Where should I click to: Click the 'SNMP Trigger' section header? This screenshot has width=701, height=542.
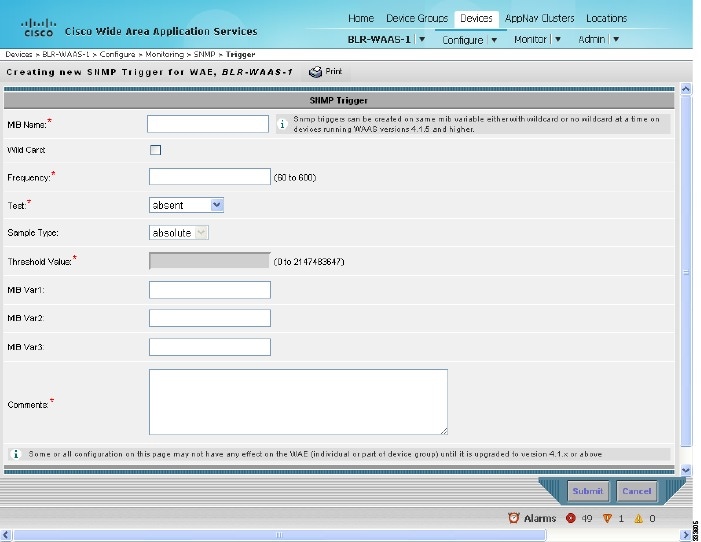pos(338,101)
